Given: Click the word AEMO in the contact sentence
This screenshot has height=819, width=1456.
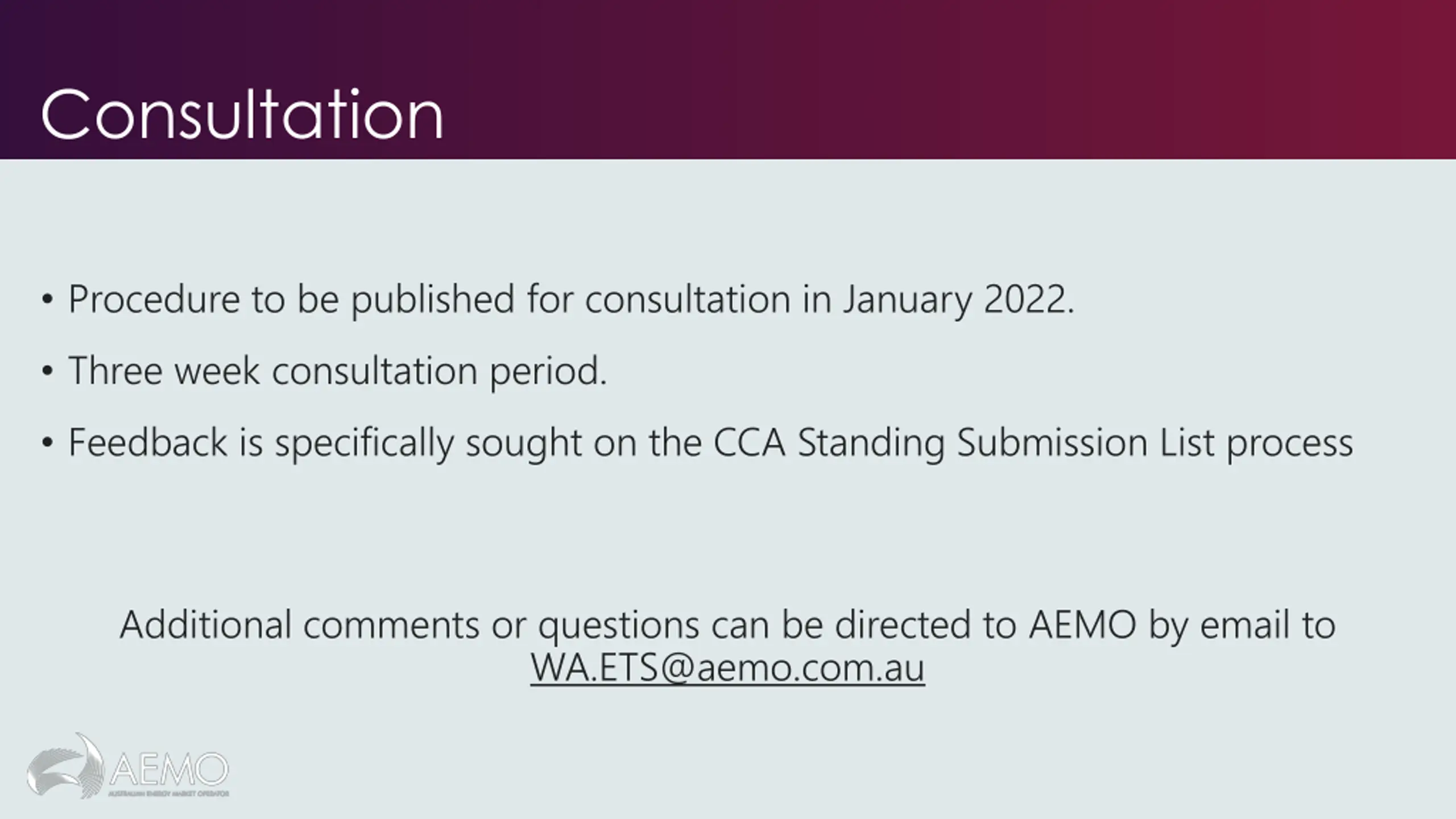Looking at the screenshot, I should tap(1082, 624).
